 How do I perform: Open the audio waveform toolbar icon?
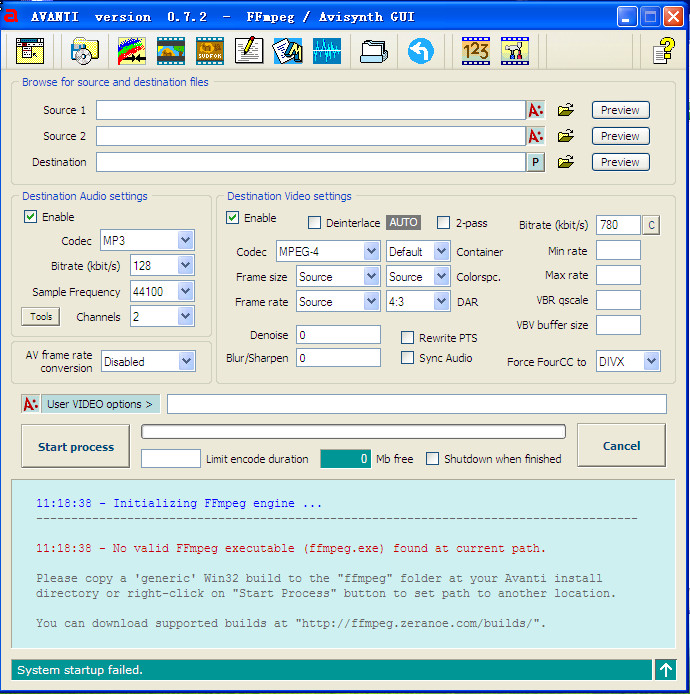tap(327, 51)
